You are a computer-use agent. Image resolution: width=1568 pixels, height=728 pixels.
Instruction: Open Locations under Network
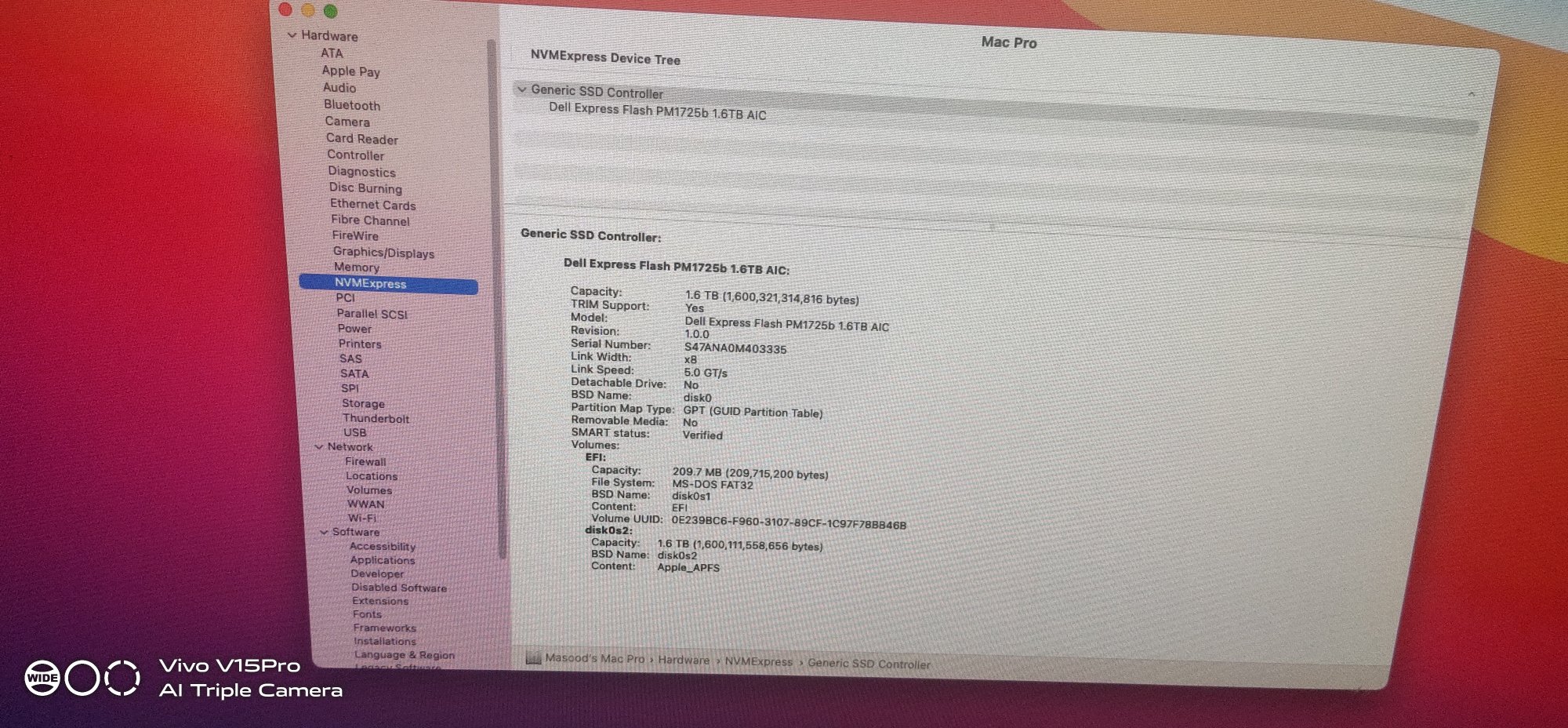click(x=372, y=476)
